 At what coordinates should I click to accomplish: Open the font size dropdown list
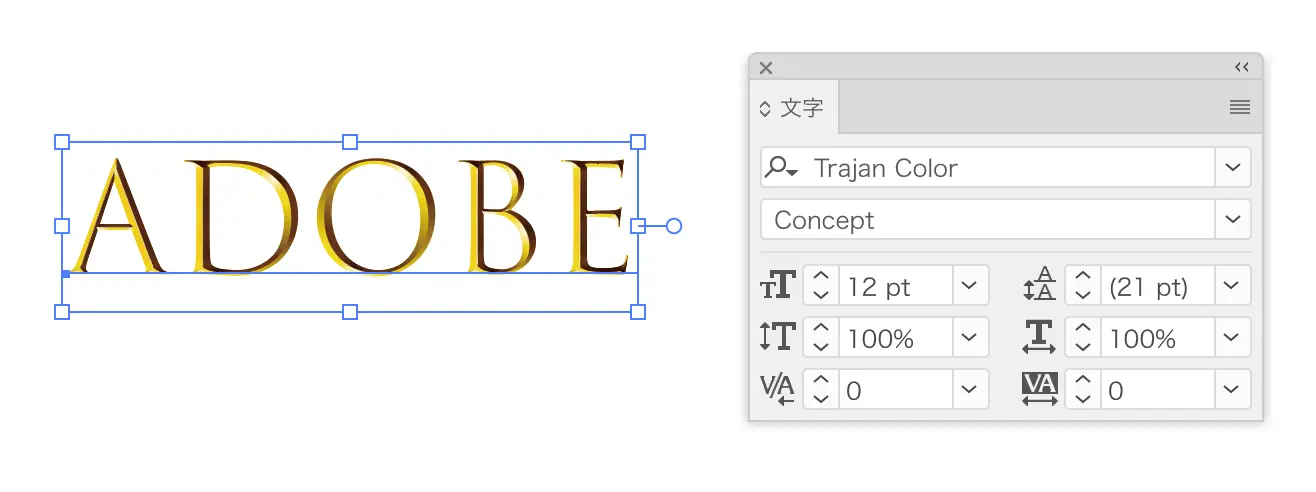[969, 286]
